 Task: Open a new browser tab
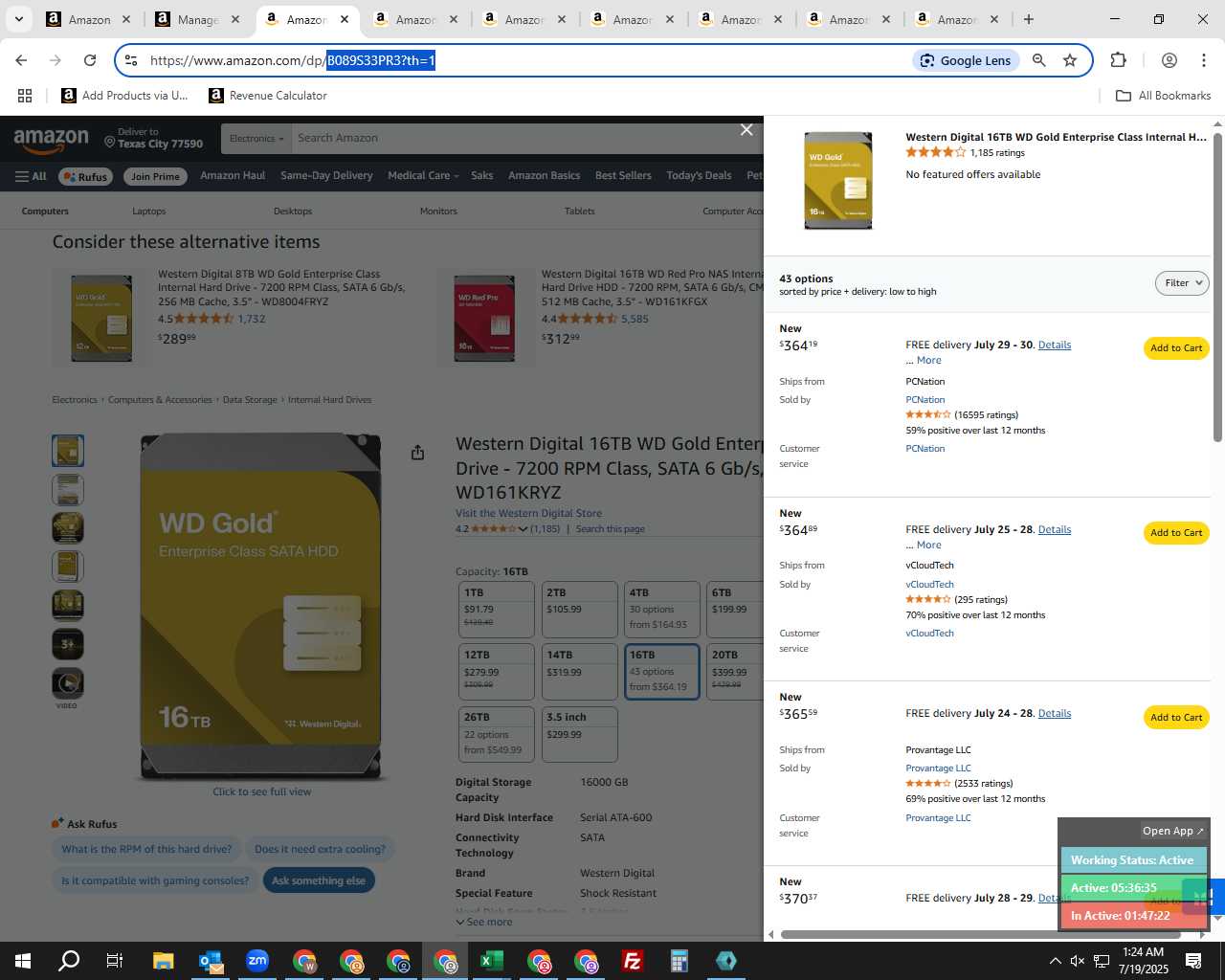[1029, 19]
